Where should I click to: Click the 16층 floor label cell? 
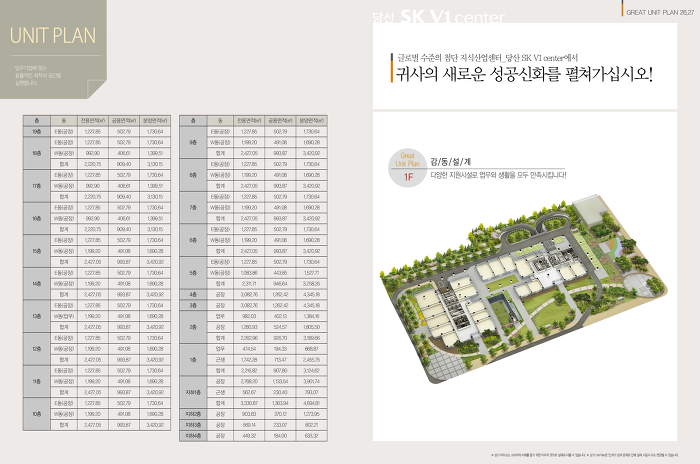click(37, 218)
